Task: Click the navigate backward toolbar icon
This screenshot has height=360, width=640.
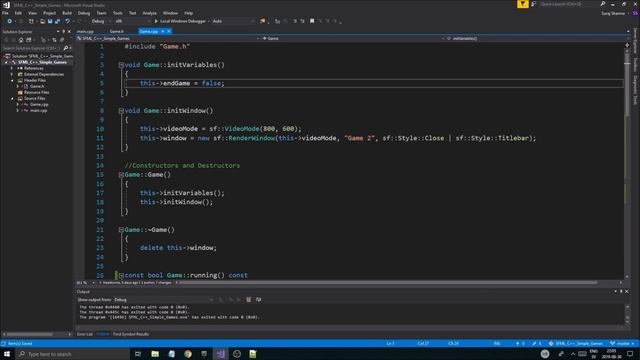Action: pos(9,21)
